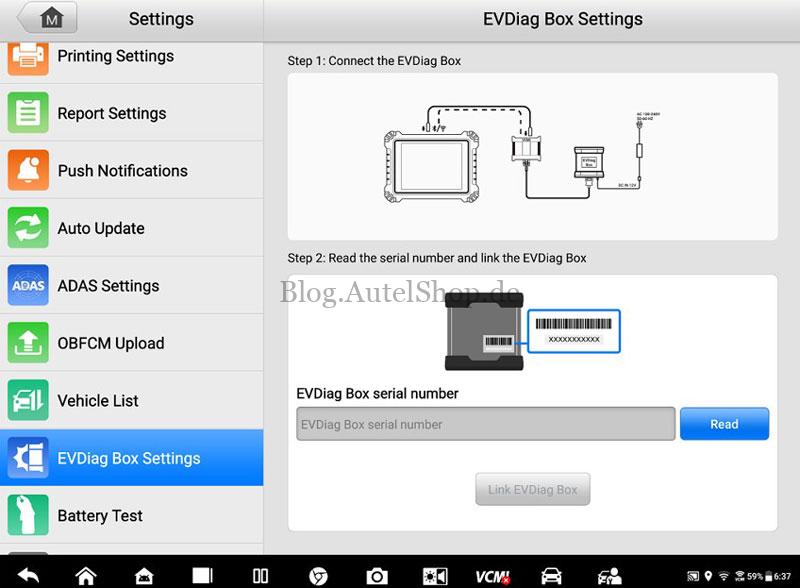Tap the back arrow in navigation bar

(x=29, y=576)
